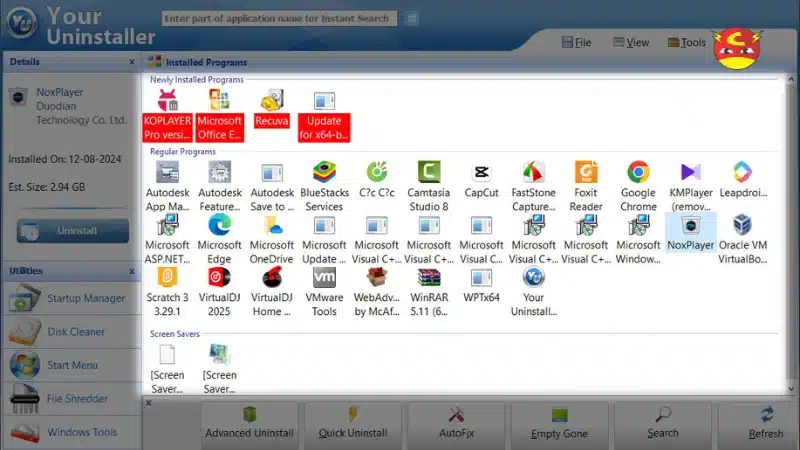Select the Oracle VM VirtualBox icon

(x=743, y=225)
